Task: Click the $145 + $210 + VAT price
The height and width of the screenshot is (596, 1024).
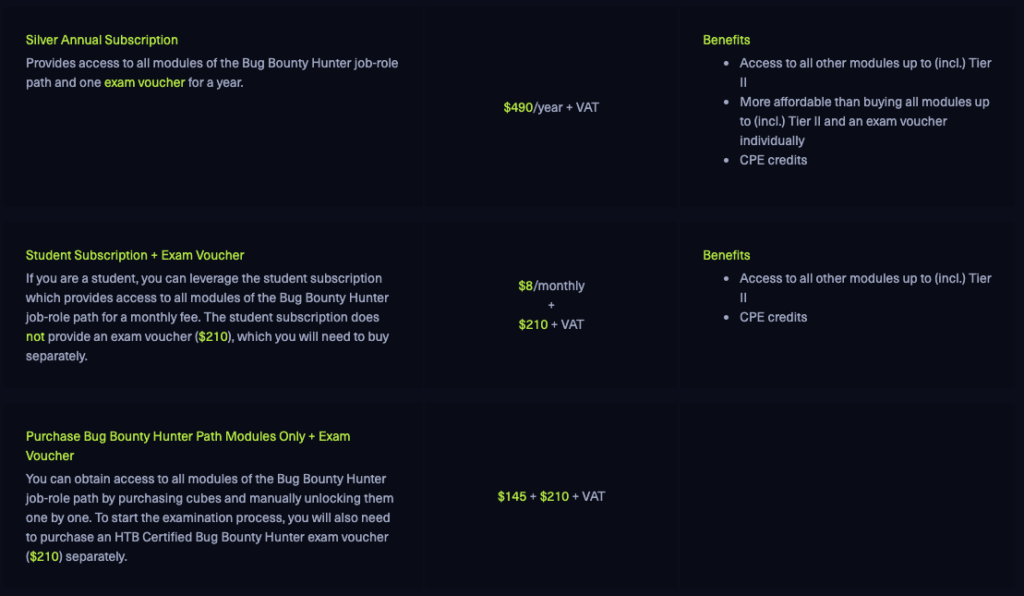Action: click(x=551, y=496)
